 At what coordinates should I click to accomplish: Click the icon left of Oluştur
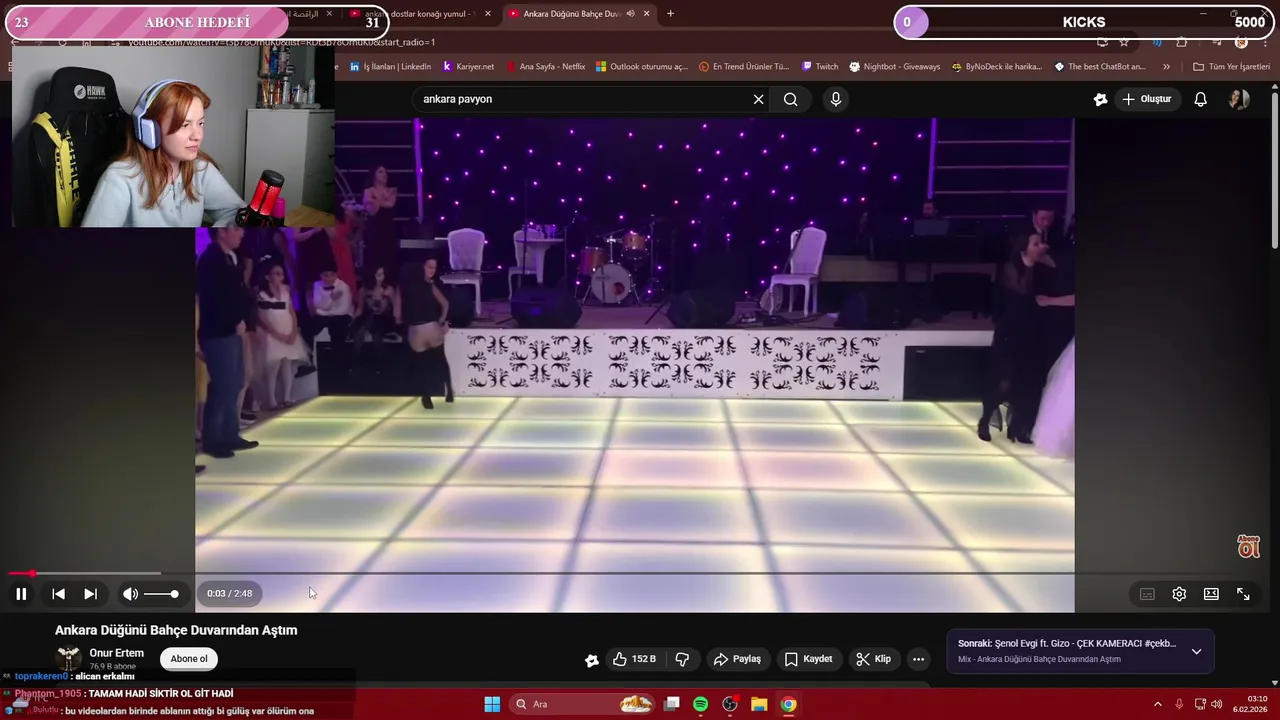1100,99
